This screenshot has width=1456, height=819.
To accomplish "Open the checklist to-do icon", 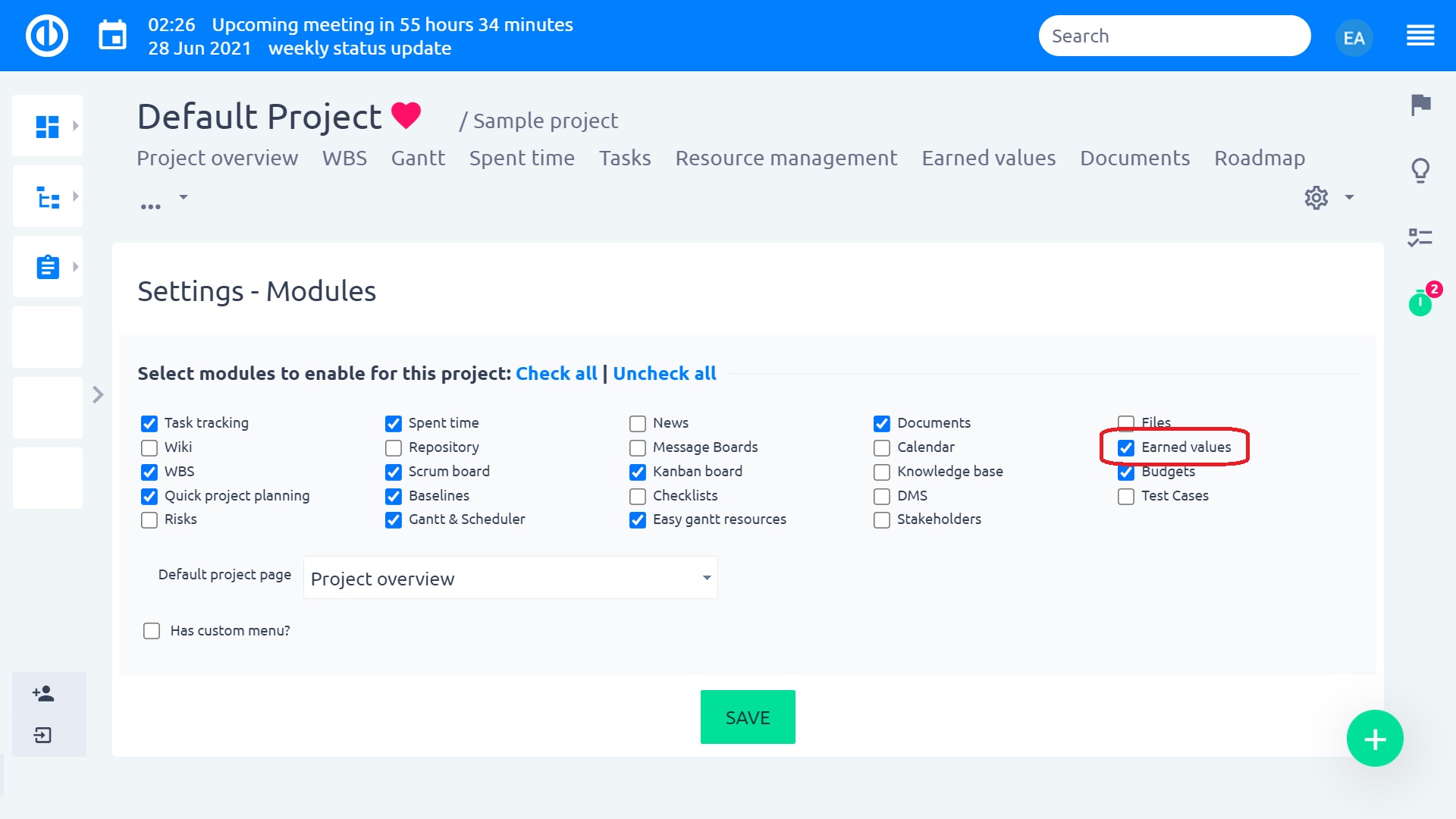I will (1420, 237).
